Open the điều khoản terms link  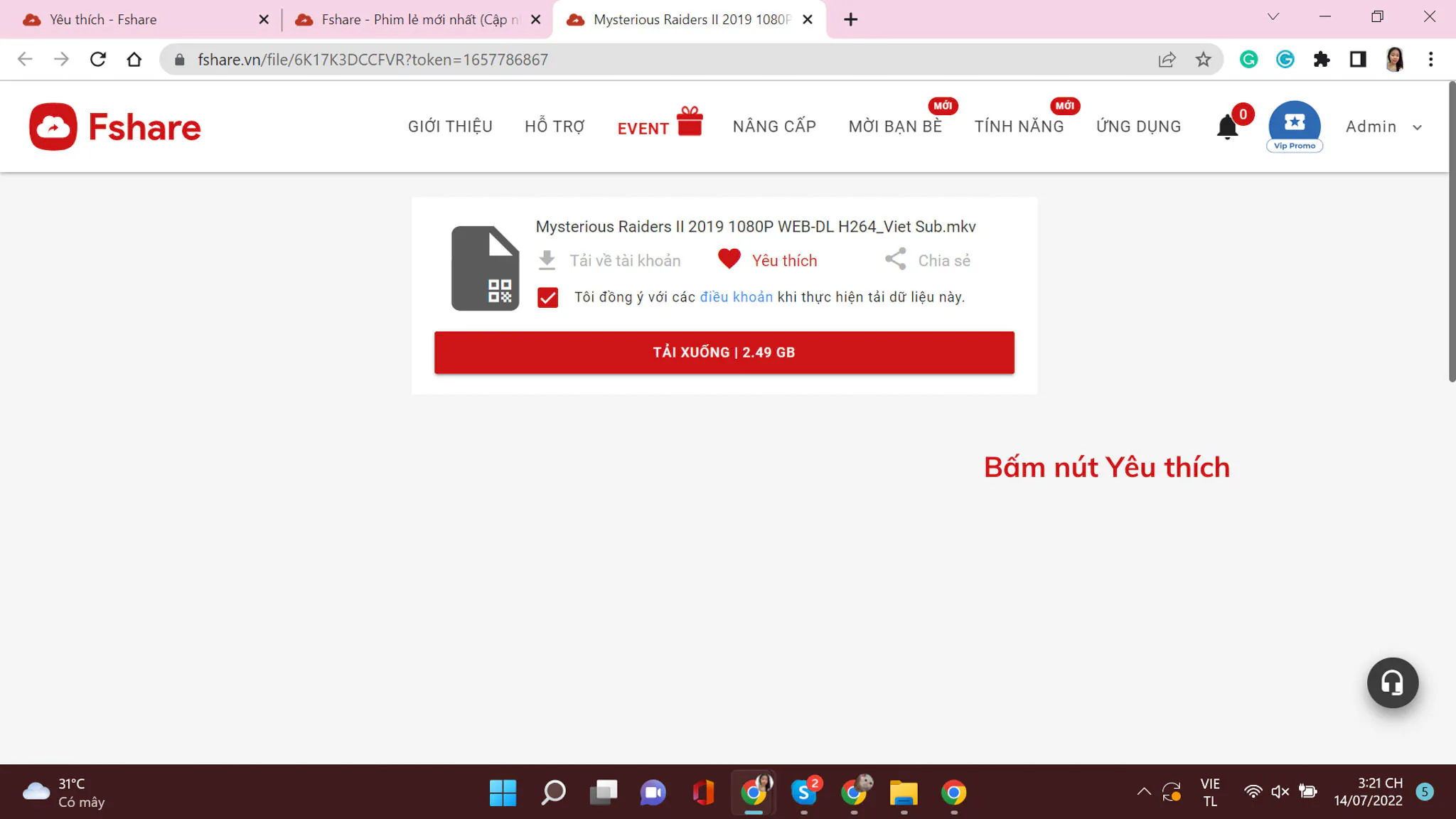pos(736,297)
